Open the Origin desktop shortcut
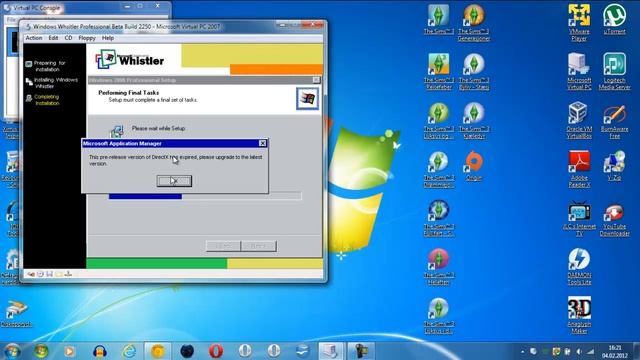This screenshot has width=640, height=360. click(x=473, y=166)
